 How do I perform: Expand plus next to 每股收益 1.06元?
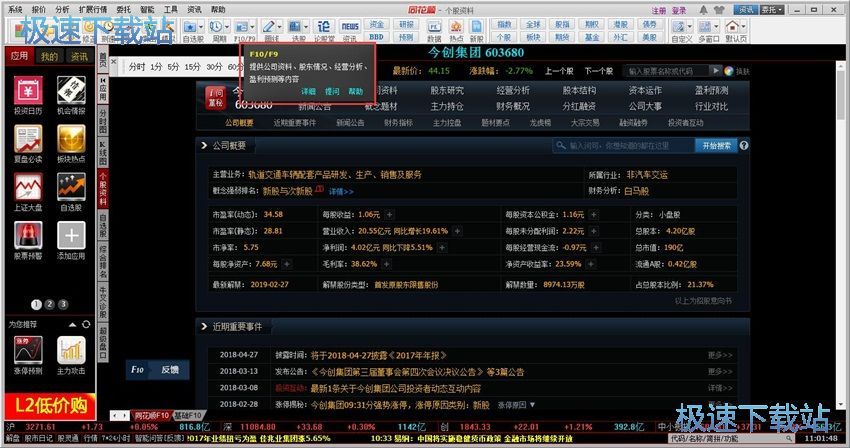pos(389,215)
